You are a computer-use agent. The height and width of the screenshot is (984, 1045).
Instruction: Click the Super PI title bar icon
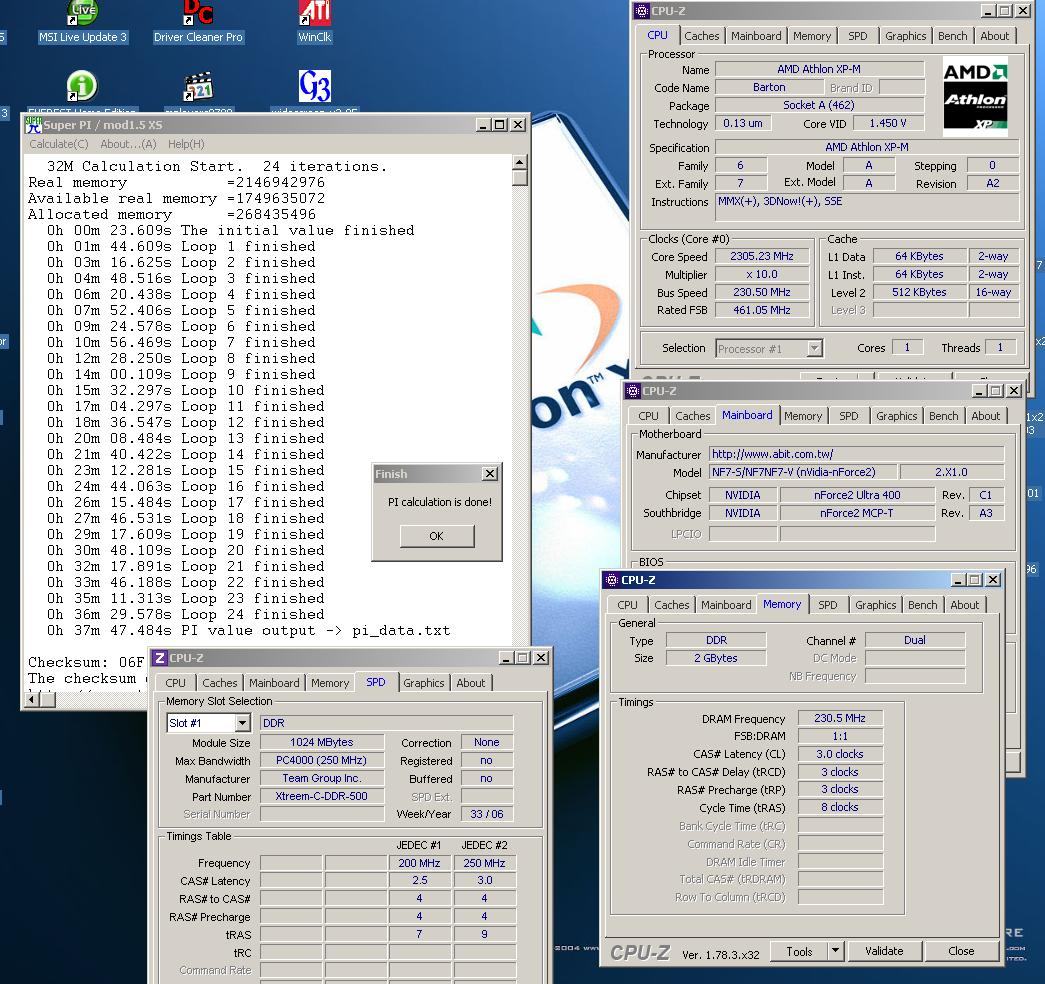(x=33, y=125)
